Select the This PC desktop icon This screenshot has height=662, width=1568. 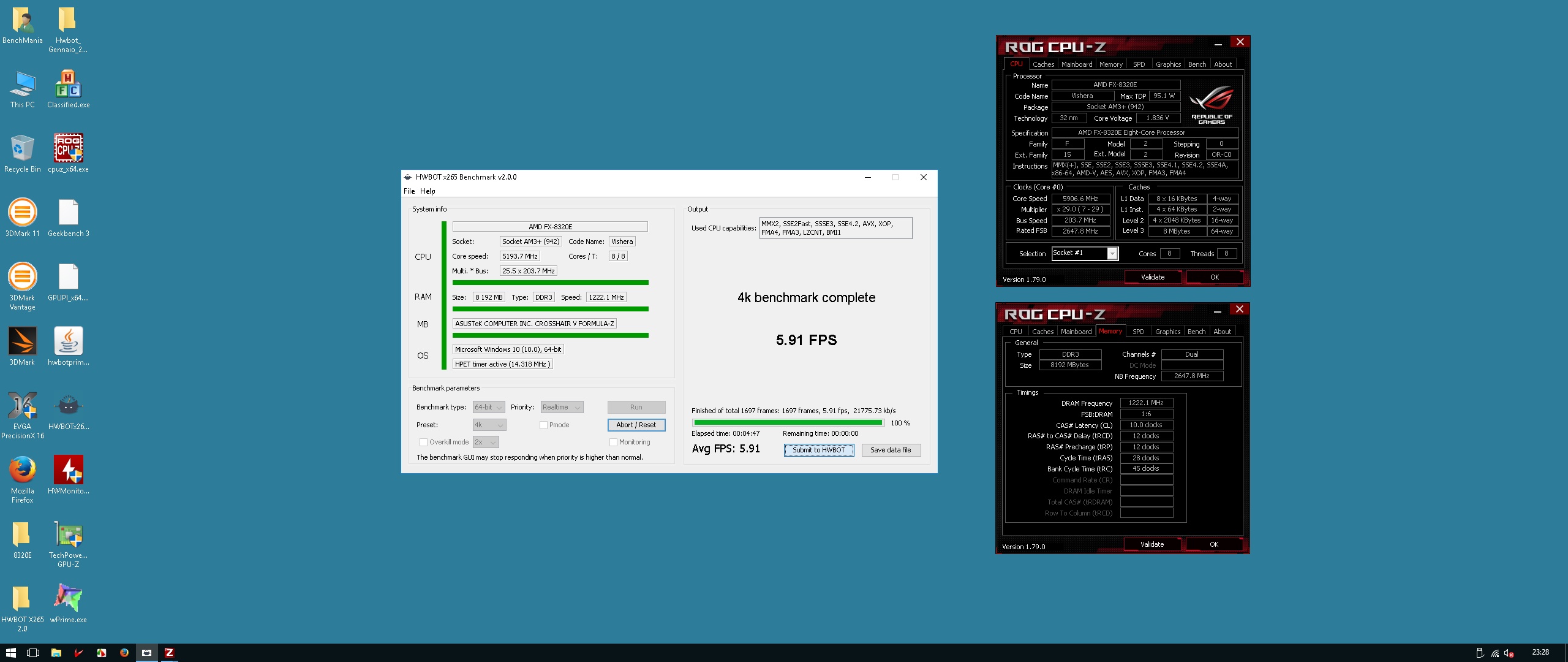[x=23, y=90]
